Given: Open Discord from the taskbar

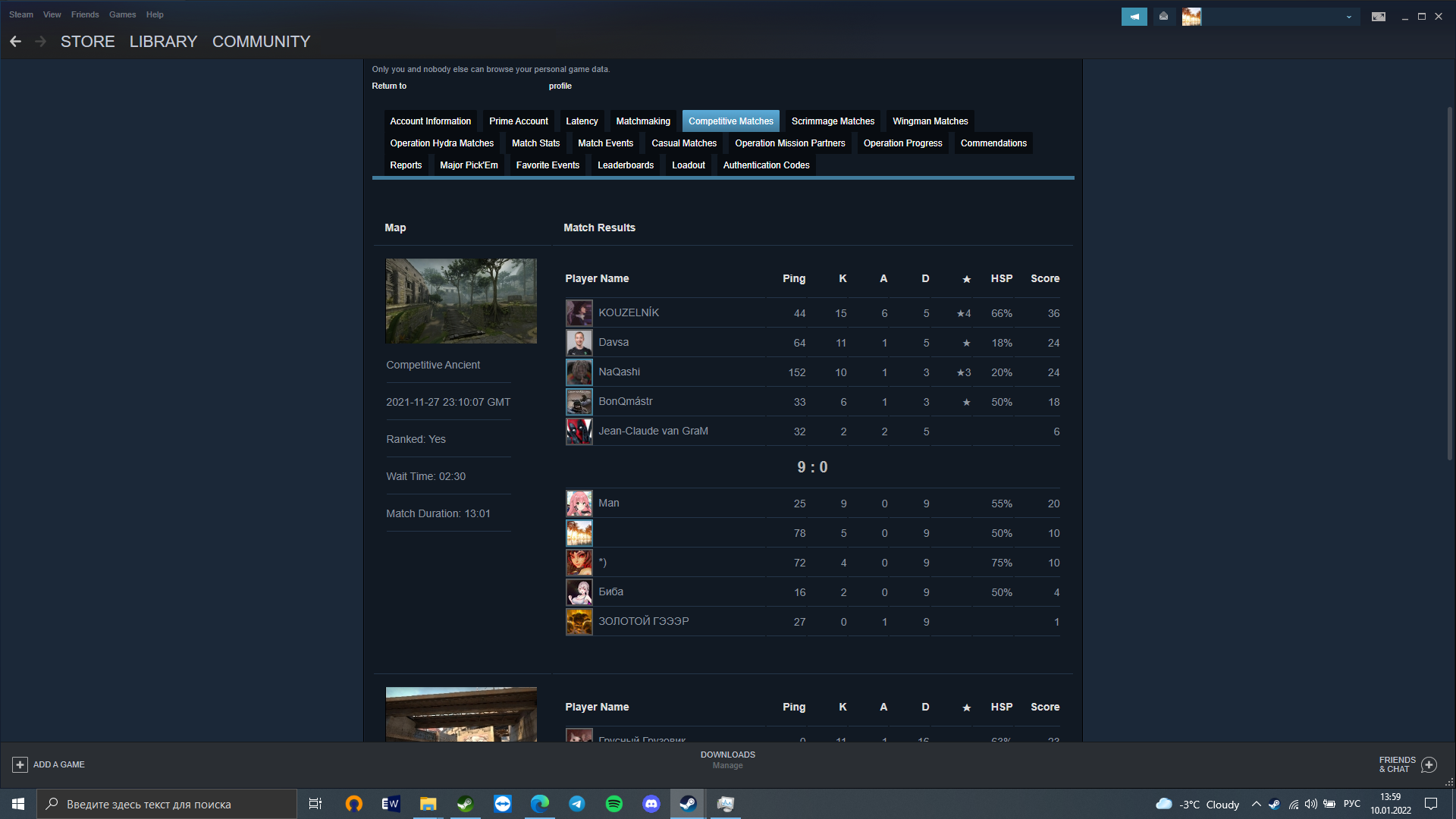Looking at the screenshot, I should (651, 804).
